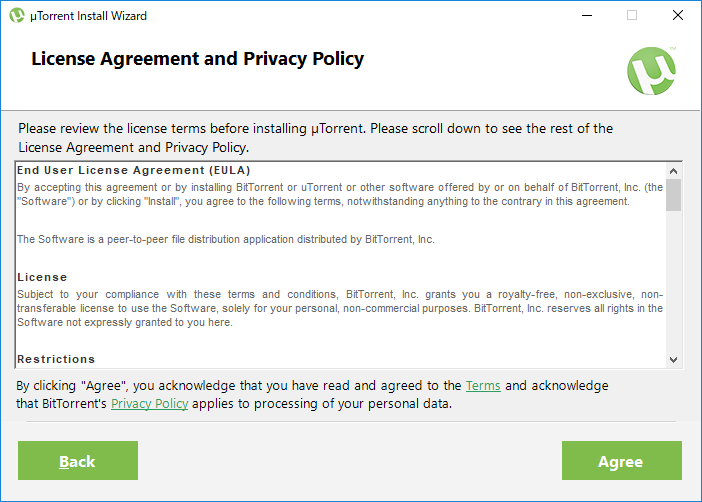Open the Privacy Policy link
The height and width of the screenshot is (502, 702).
(150, 403)
